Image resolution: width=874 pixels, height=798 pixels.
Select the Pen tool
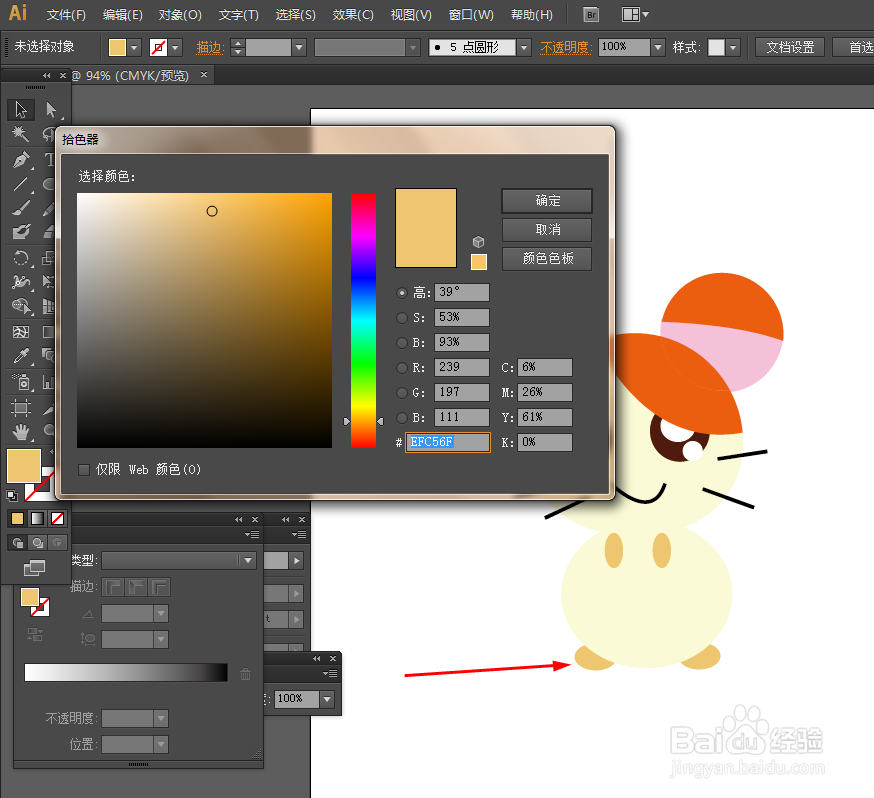tap(21, 160)
